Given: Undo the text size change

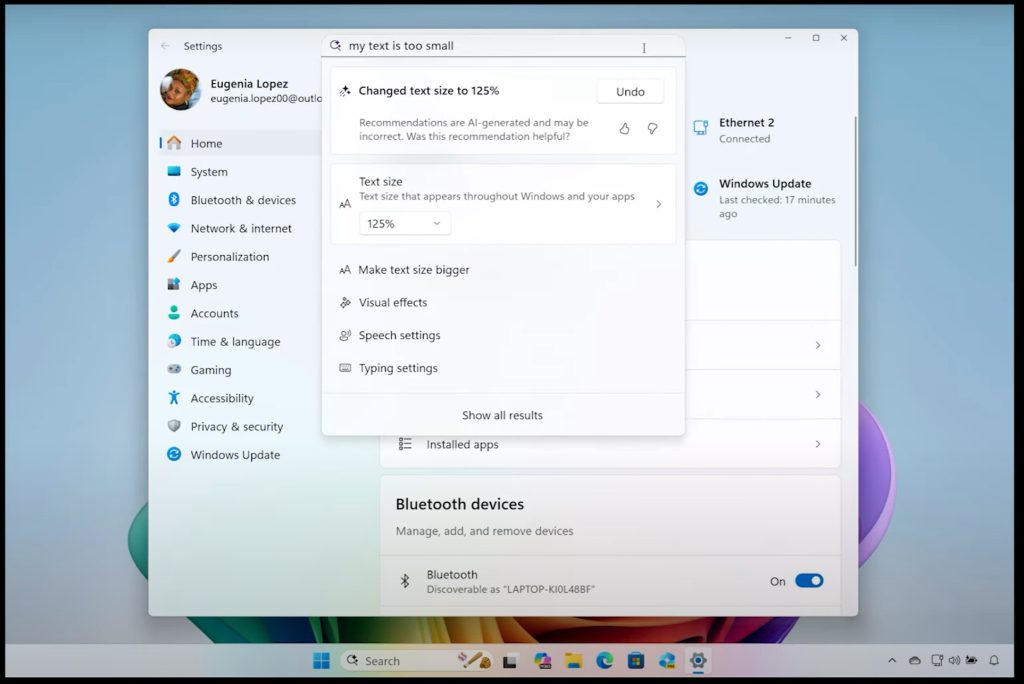Looking at the screenshot, I should pos(630,92).
